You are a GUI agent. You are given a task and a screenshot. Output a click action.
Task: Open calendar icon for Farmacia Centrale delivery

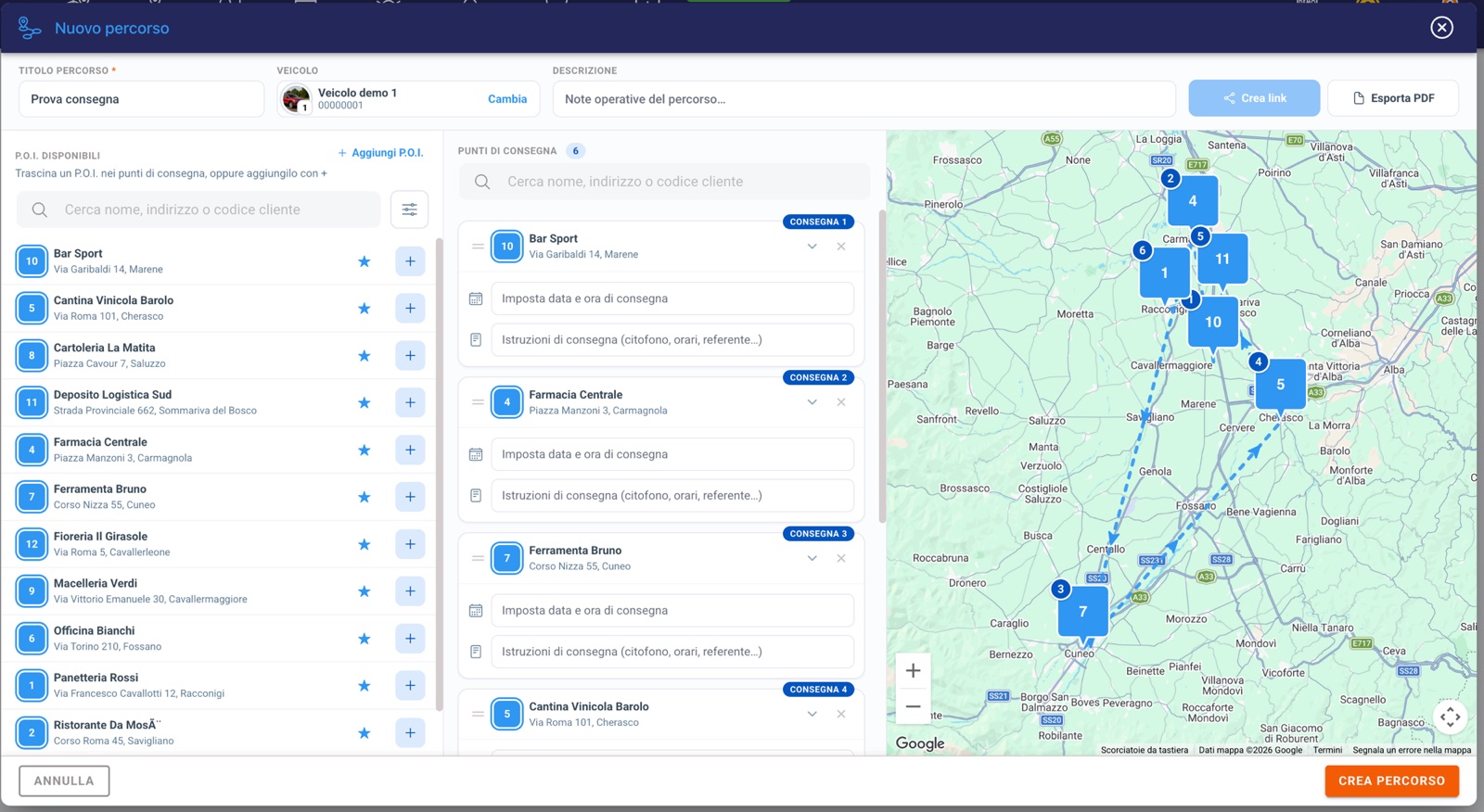click(476, 454)
